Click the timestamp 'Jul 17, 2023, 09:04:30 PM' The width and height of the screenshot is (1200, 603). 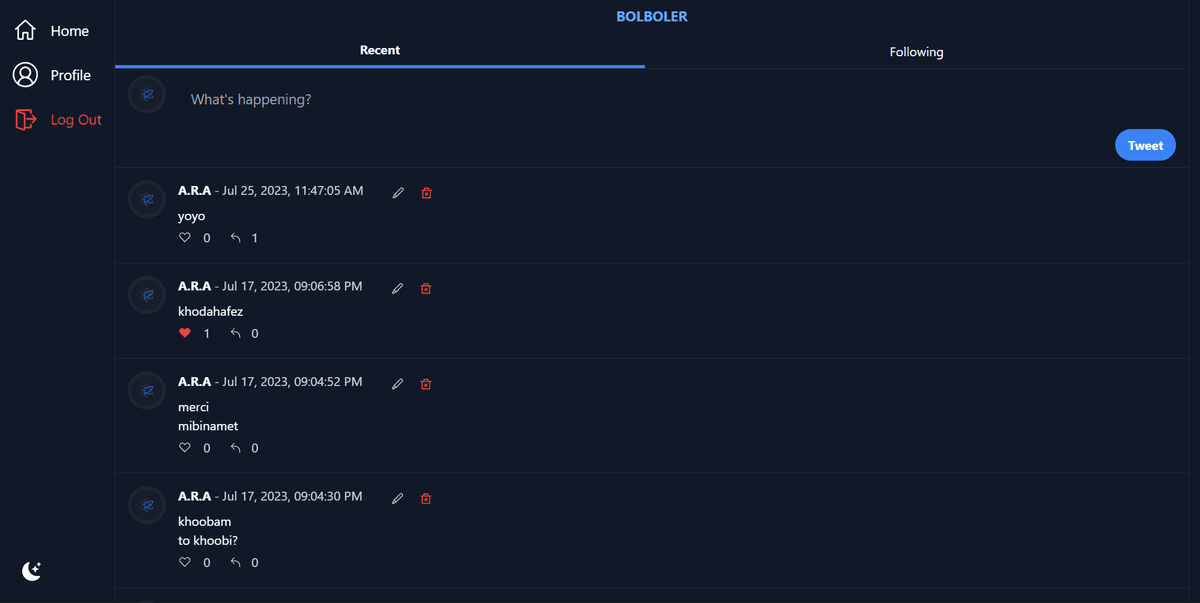coord(292,496)
